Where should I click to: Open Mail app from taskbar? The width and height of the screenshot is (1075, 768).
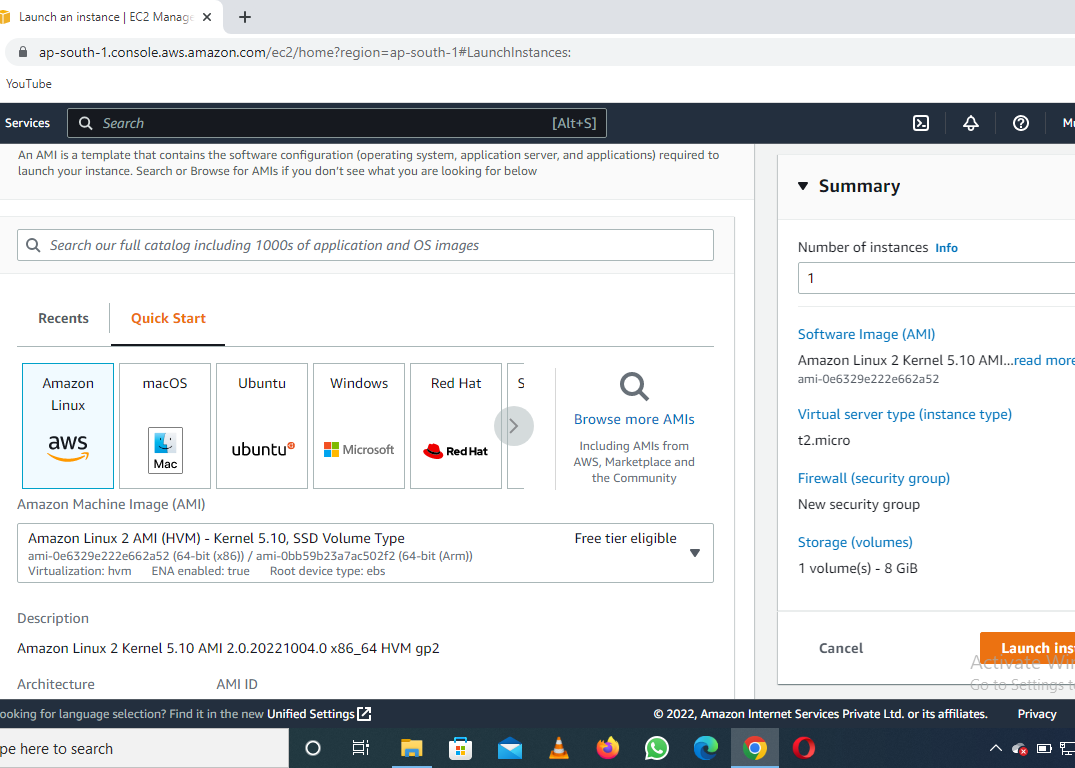click(x=509, y=748)
